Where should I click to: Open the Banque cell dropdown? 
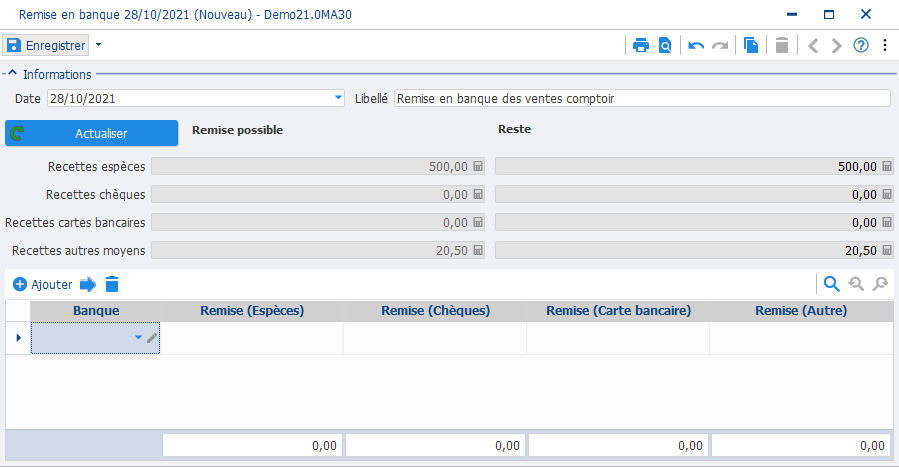[x=138, y=338]
